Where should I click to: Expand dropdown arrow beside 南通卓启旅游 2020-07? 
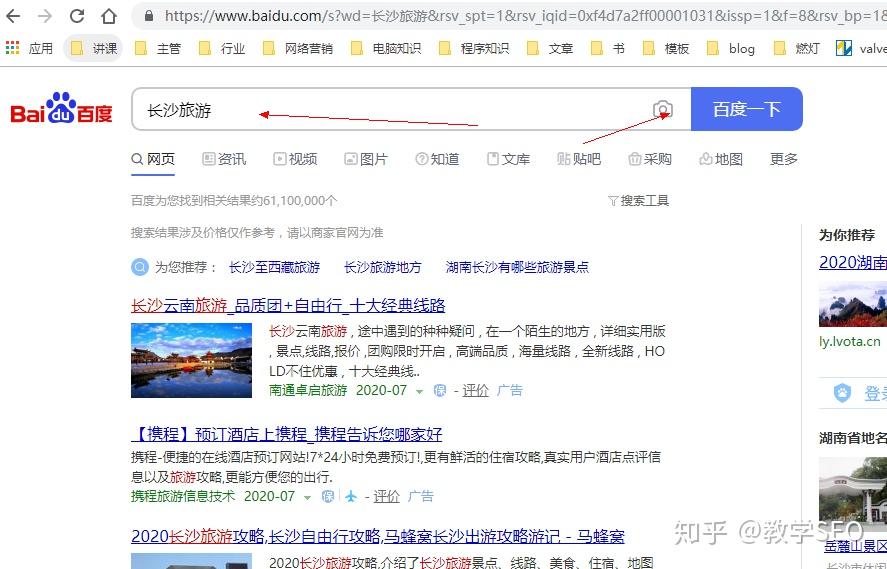[420, 391]
